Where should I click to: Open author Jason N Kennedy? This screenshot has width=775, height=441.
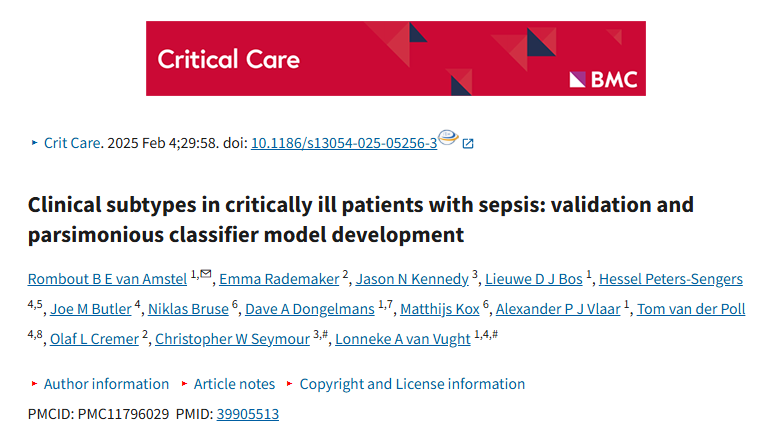[x=412, y=279]
